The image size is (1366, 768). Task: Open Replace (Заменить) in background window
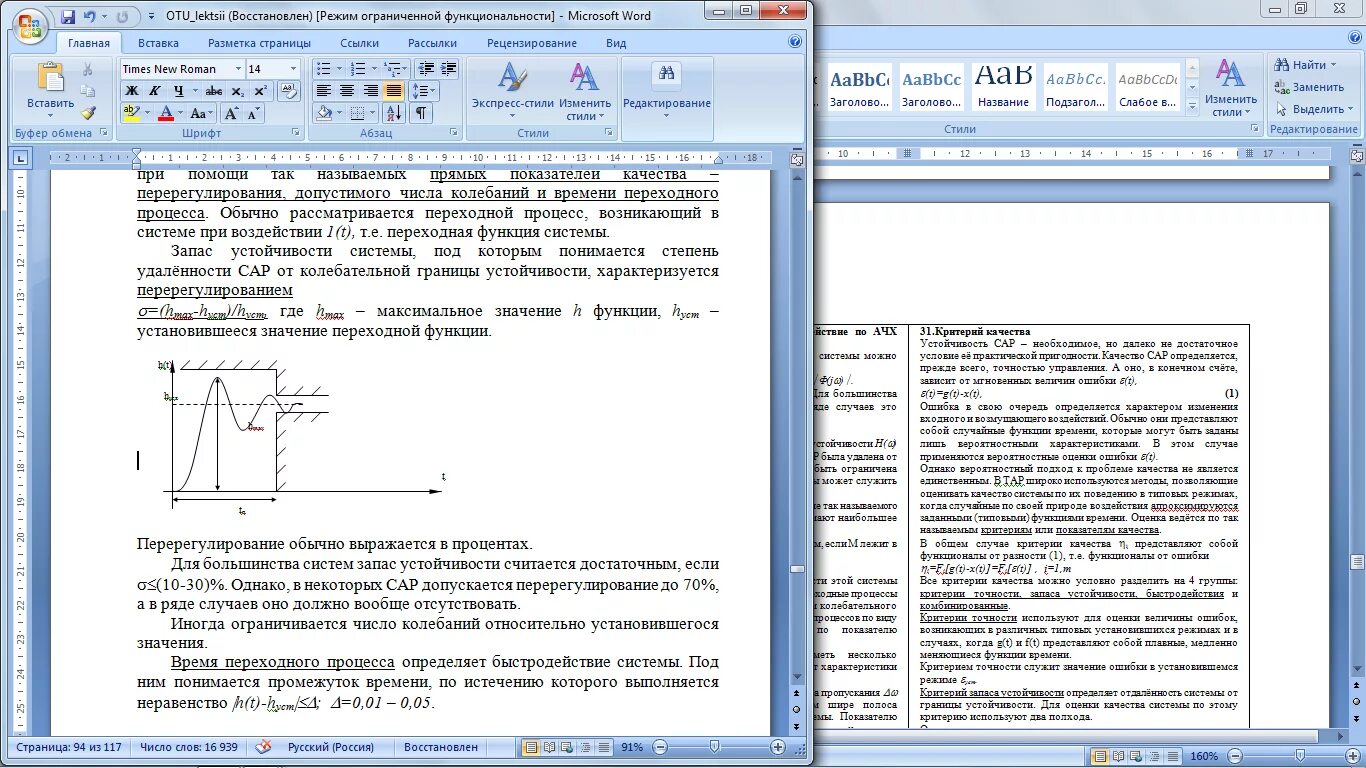(1310, 87)
